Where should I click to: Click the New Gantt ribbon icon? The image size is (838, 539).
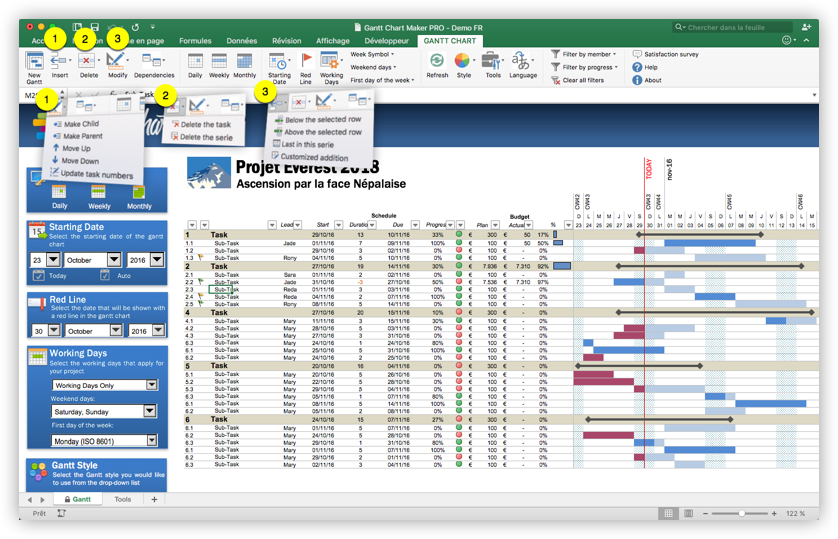pos(34,62)
